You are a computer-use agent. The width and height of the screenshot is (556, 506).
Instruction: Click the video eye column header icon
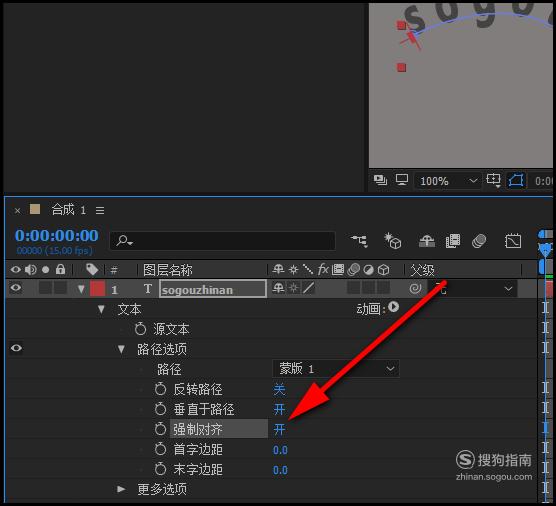[x=16, y=270]
